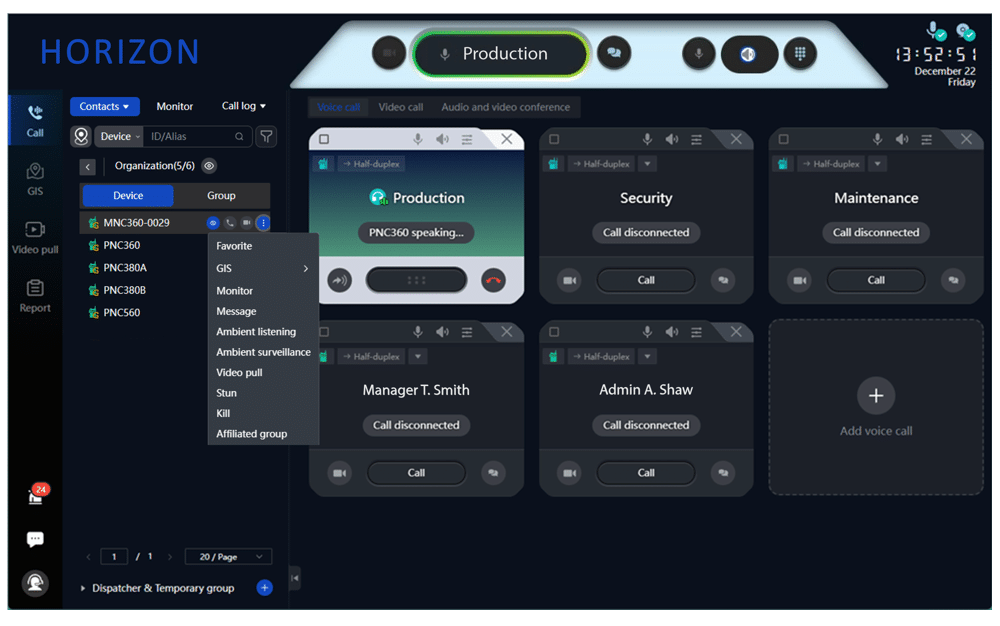The width and height of the screenshot is (1000, 626).
Task: Open the notification icon with 24 badge
Action: click(x=35, y=496)
